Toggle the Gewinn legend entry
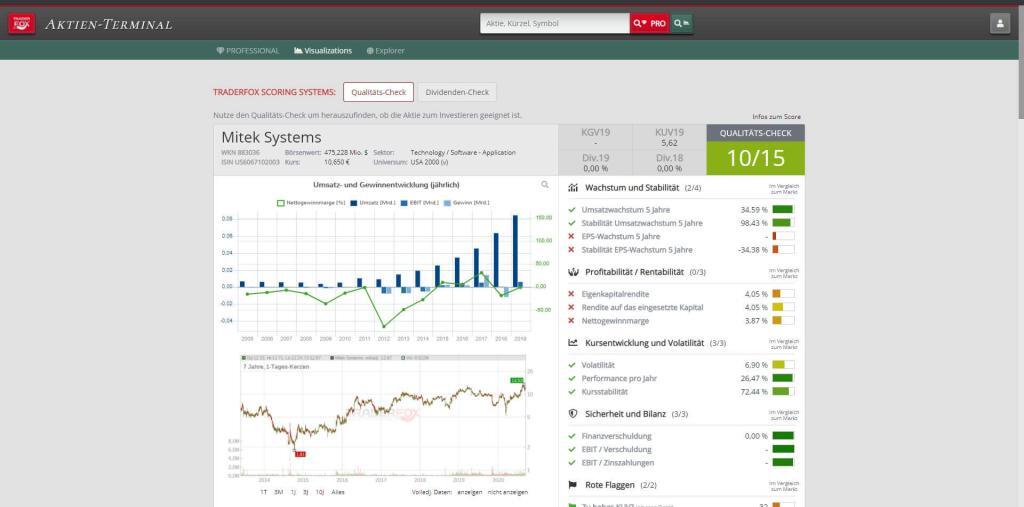Screen dimensions: 1024x507 [x=466, y=203]
